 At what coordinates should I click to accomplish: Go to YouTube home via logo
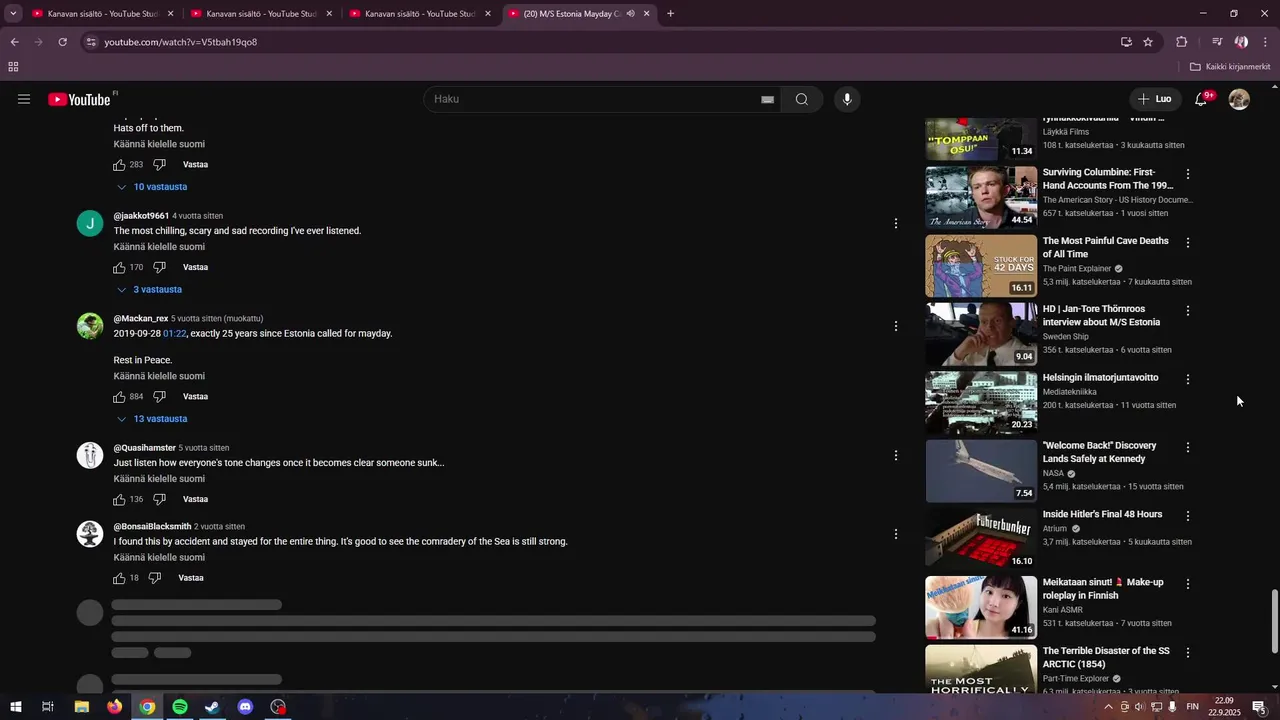tap(80, 99)
